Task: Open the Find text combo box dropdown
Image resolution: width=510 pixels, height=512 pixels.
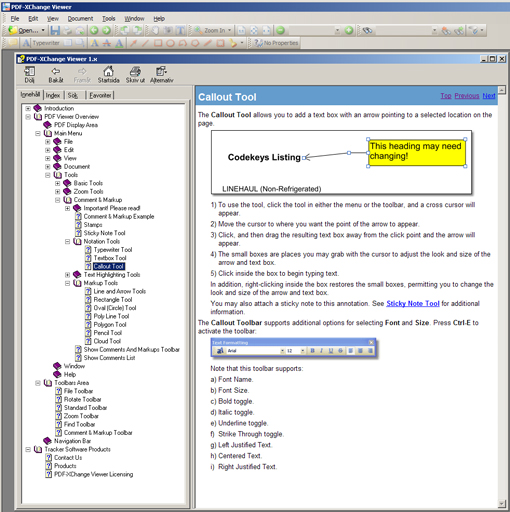Action: (434, 31)
